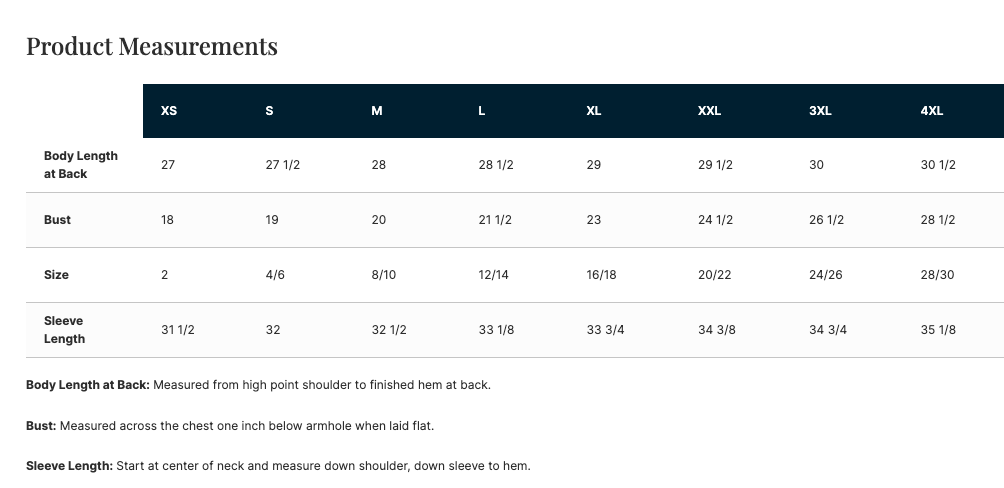
Task: Click the Product Measurements heading
Action: pos(152,46)
